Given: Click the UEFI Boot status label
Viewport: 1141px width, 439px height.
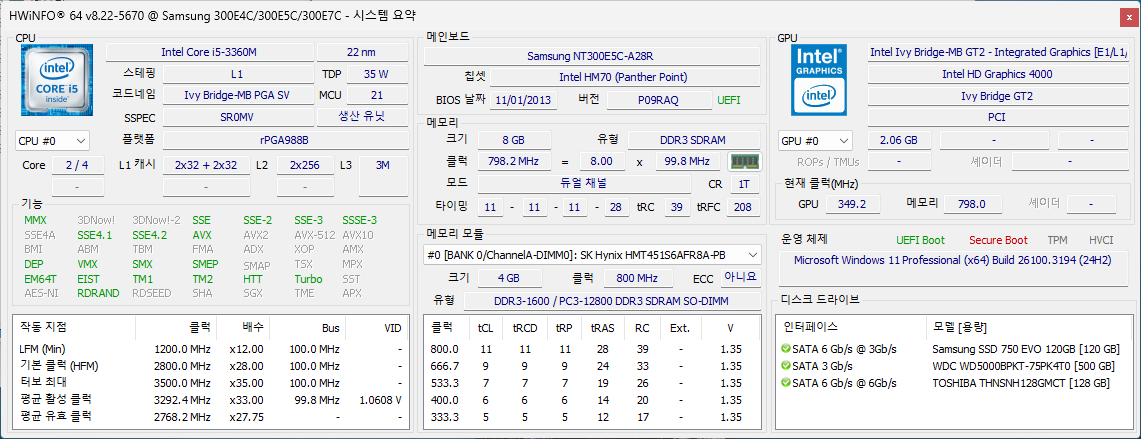Looking at the screenshot, I should point(921,240).
